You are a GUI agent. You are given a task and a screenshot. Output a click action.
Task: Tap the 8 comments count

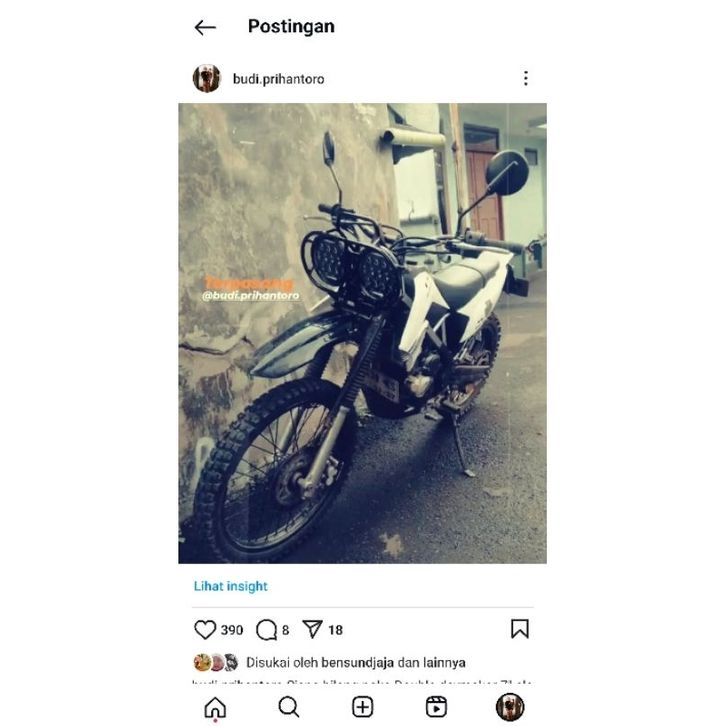pyautogui.click(x=286, y=630)
